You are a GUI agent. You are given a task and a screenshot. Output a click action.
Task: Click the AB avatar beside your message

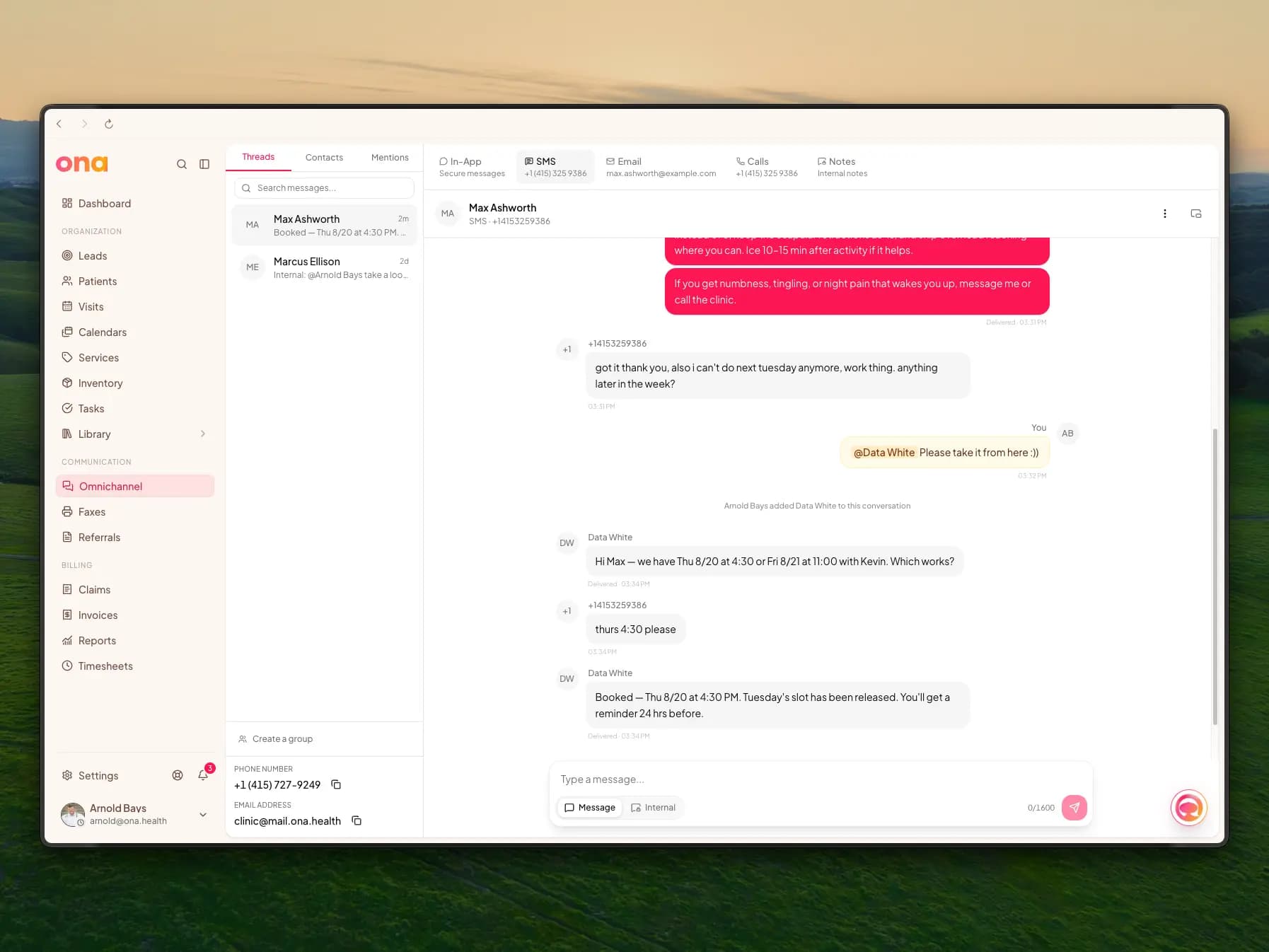click(x=1067, y=434)
